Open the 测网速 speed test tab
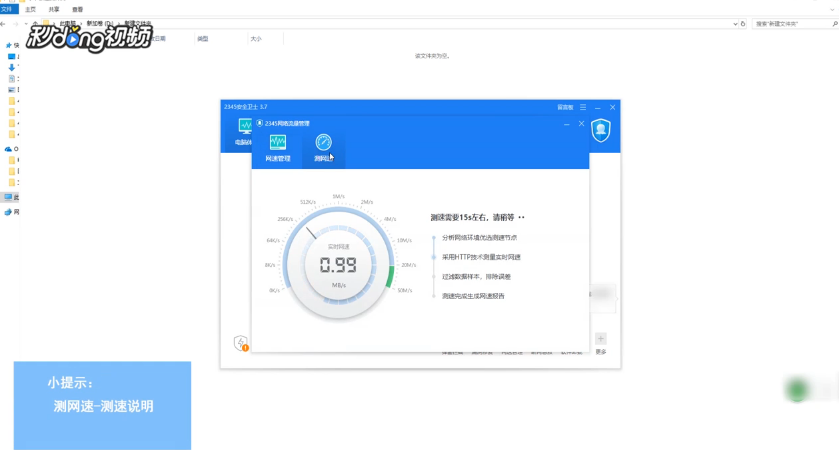 point(323,148)
